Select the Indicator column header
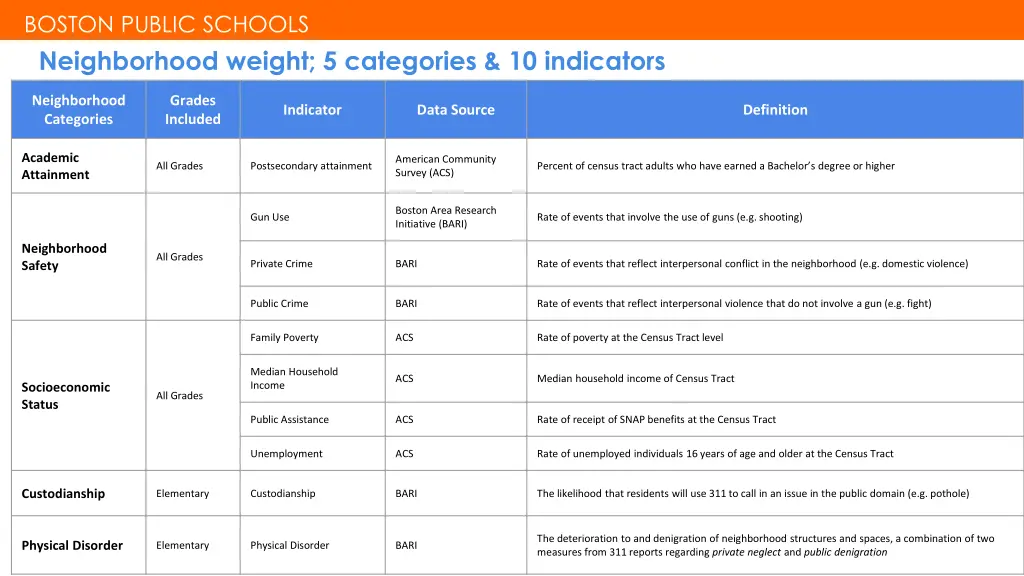 [x=312, y=110]
